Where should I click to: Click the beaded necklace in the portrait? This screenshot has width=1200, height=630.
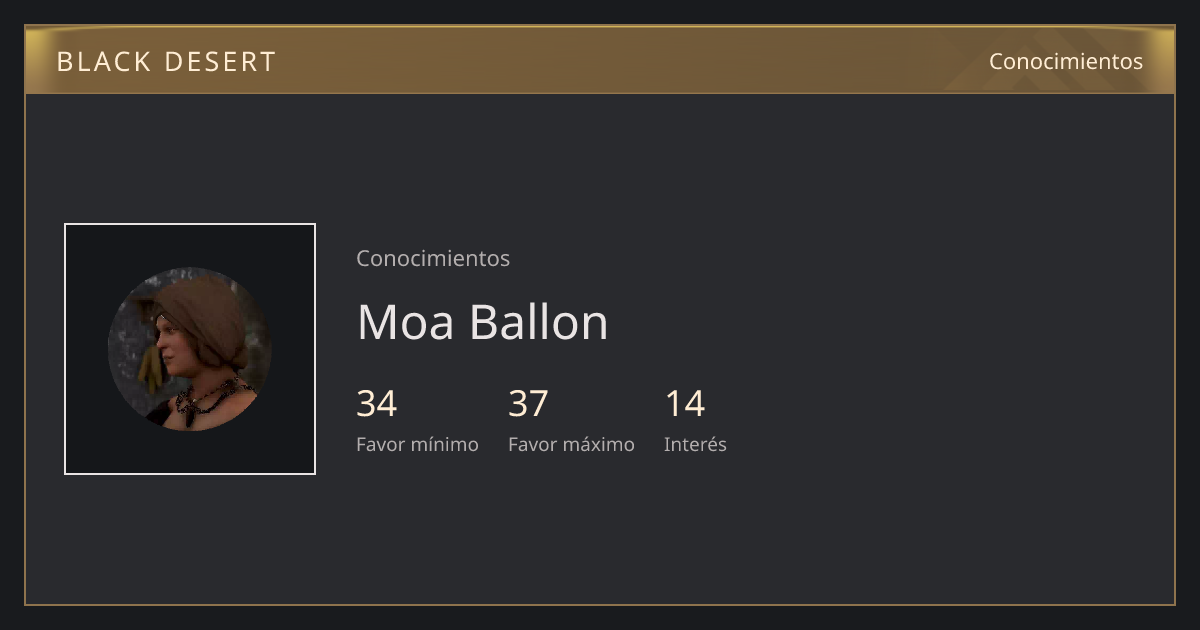pos(208,399)
